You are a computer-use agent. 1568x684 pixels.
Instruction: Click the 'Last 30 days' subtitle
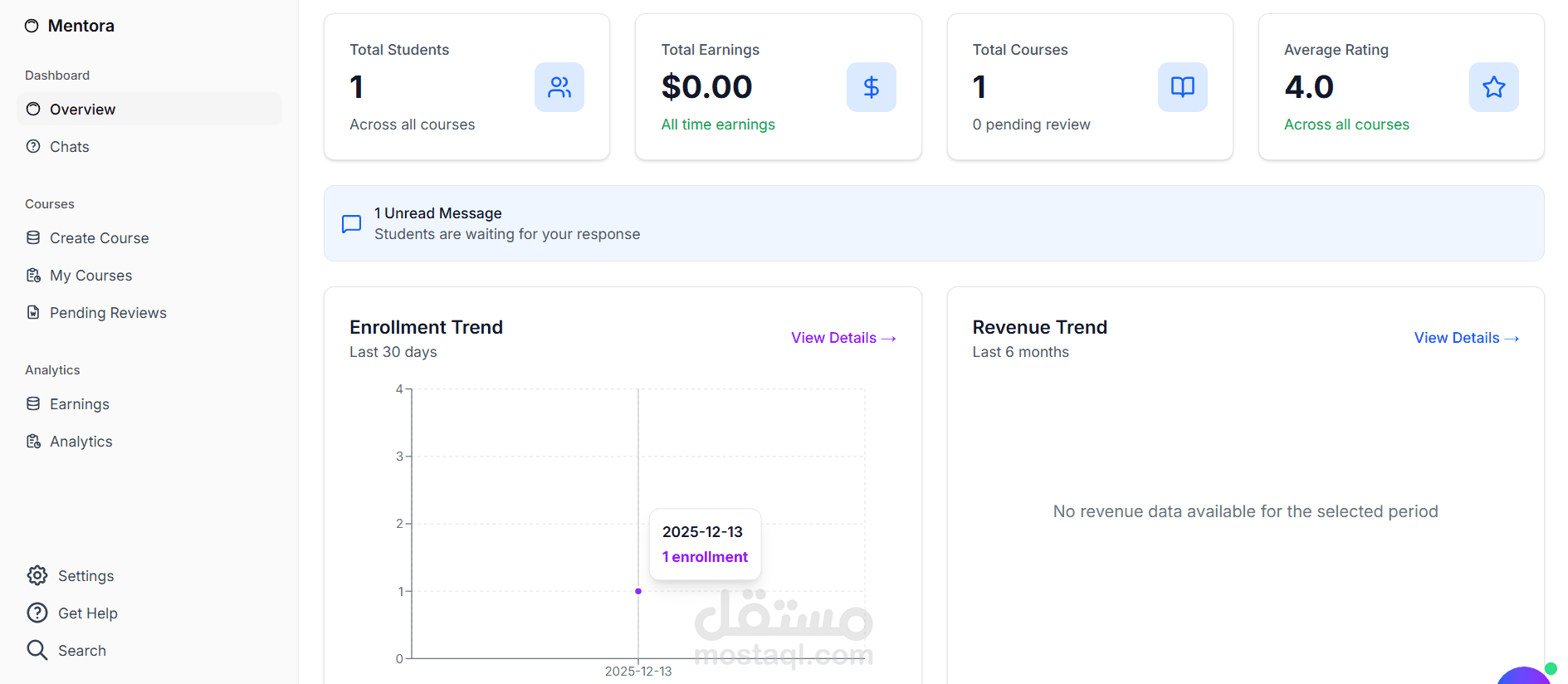[393, 352]
